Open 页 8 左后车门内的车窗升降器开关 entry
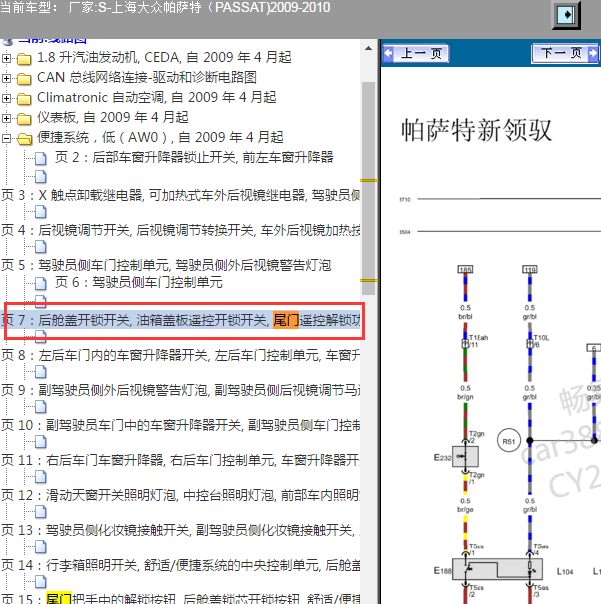Image resolution: width=601 pixels, height=604 pixels. pyautogui.click(x=180, y=355)
